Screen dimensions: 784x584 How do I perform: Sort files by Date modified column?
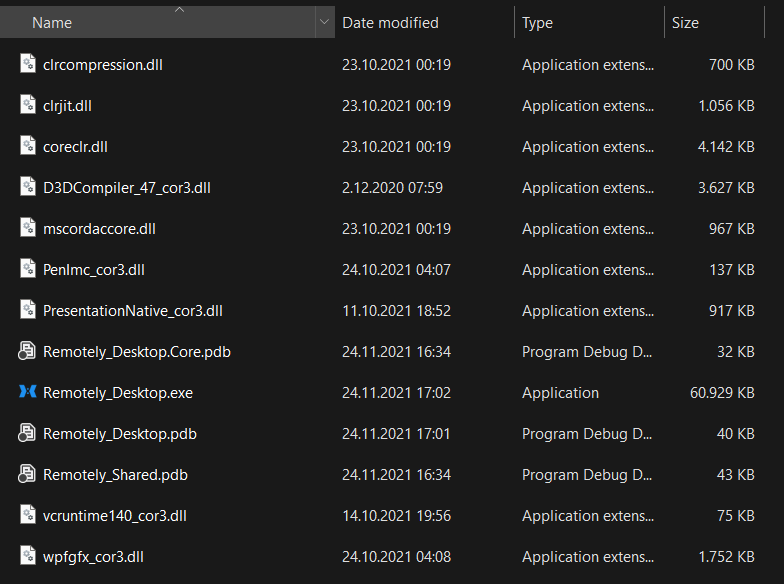[x=424, y=22]
